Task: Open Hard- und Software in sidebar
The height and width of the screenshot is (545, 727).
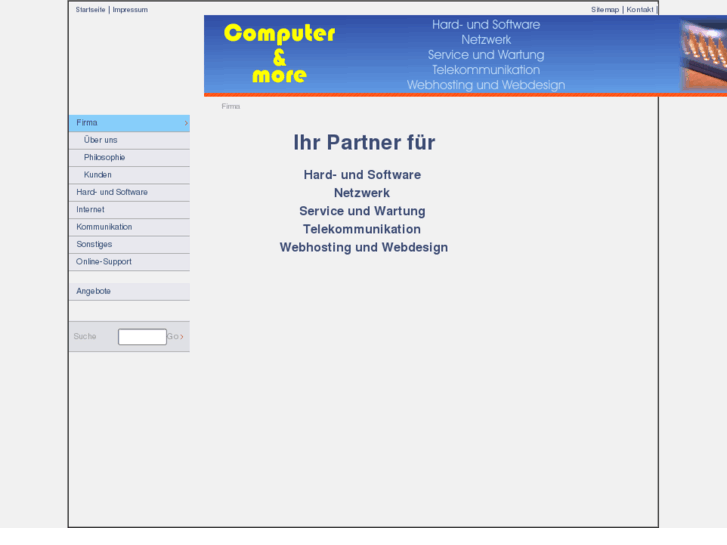Action: click(x=129, y=192)
